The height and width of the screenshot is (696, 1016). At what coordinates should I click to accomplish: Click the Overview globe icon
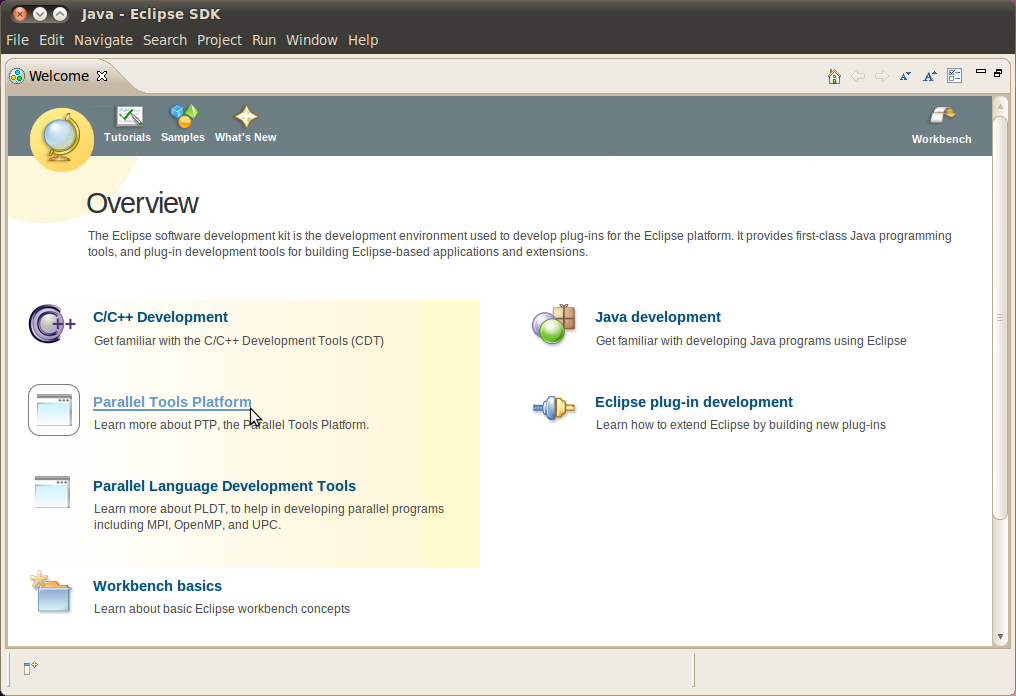point(62,140)
